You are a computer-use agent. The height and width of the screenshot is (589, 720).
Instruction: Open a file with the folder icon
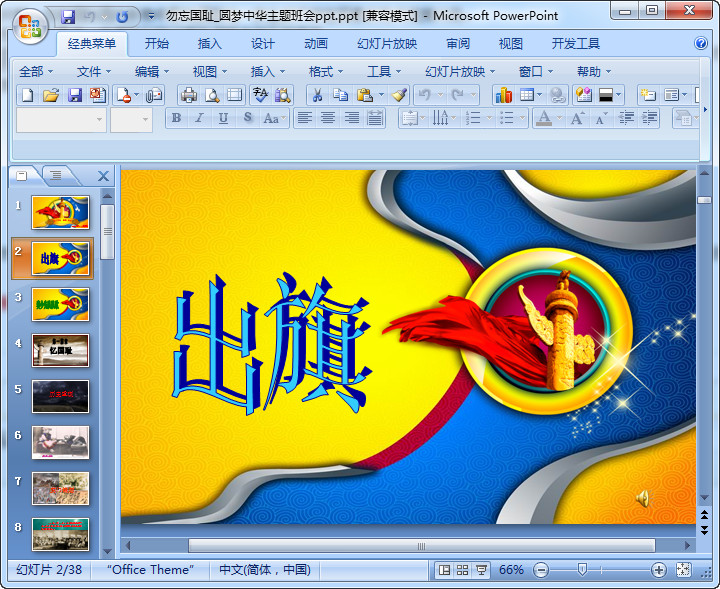click(51, 95)
